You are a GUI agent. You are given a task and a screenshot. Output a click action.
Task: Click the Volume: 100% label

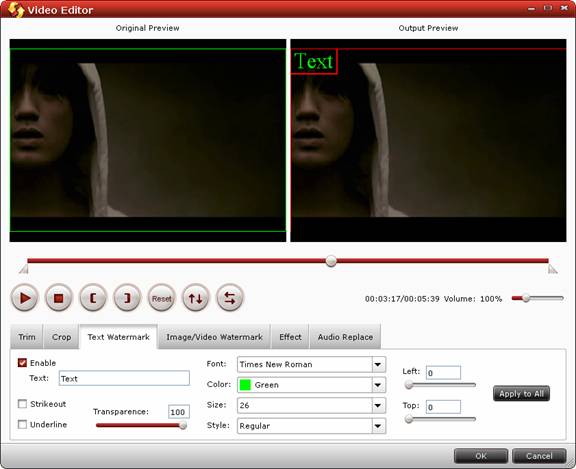coord(473,299)
